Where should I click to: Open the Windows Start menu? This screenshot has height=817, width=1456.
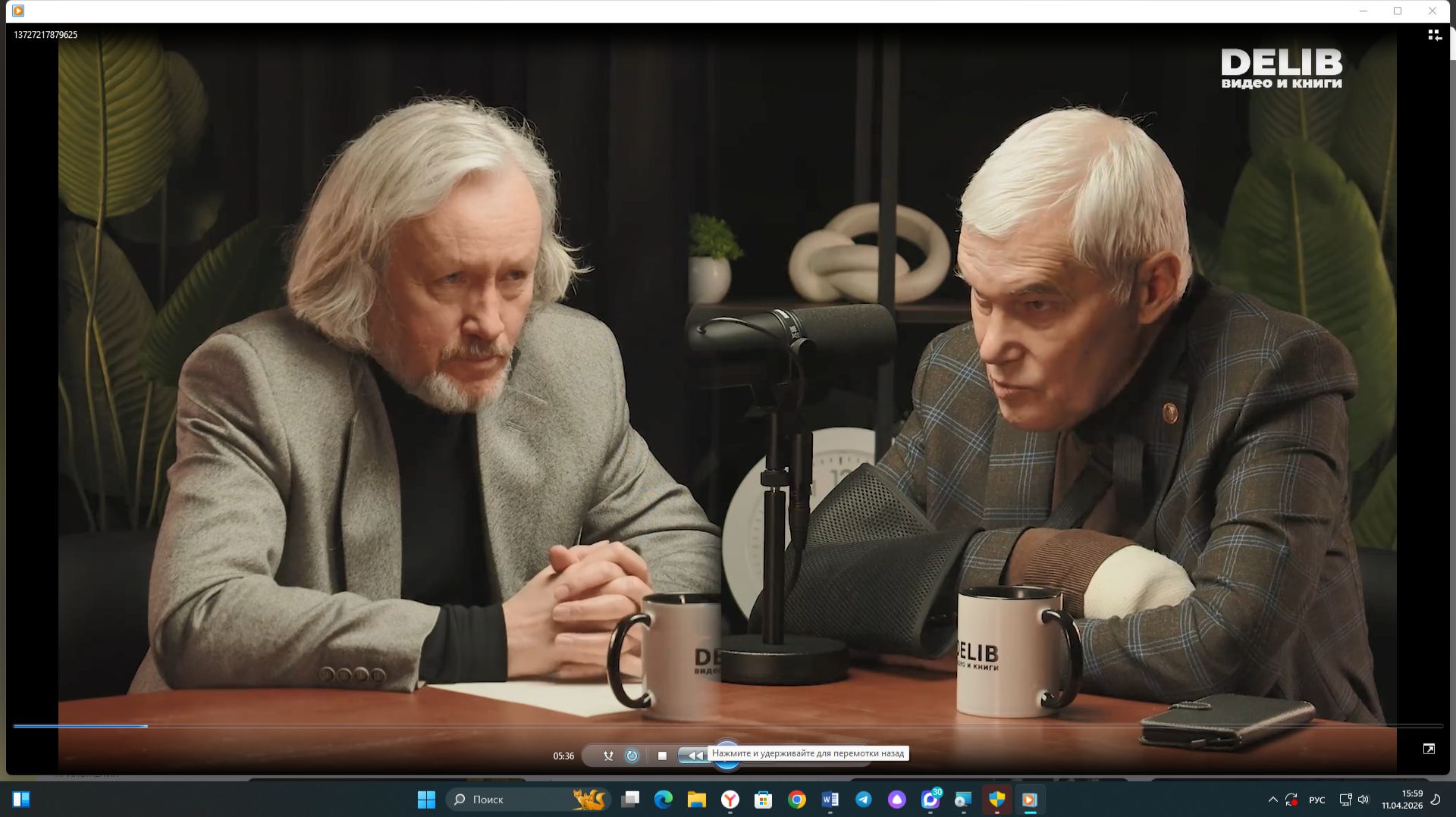click(x=426, y=800)
